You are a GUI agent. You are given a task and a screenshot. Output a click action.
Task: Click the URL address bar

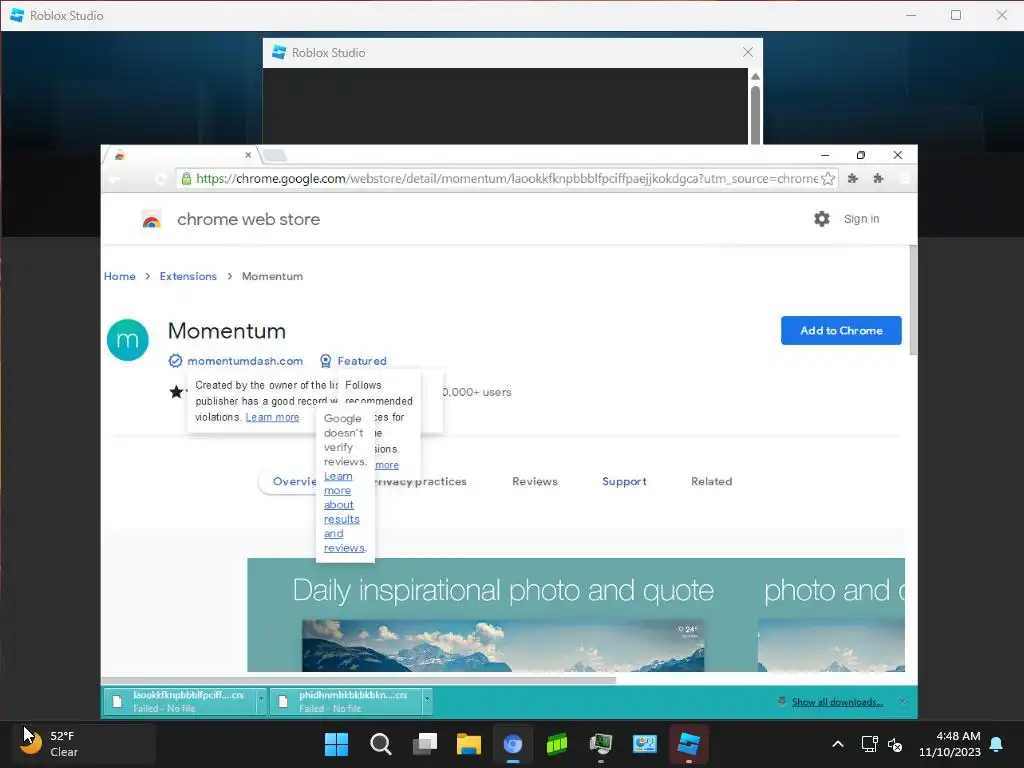click(x=506, y=178)
